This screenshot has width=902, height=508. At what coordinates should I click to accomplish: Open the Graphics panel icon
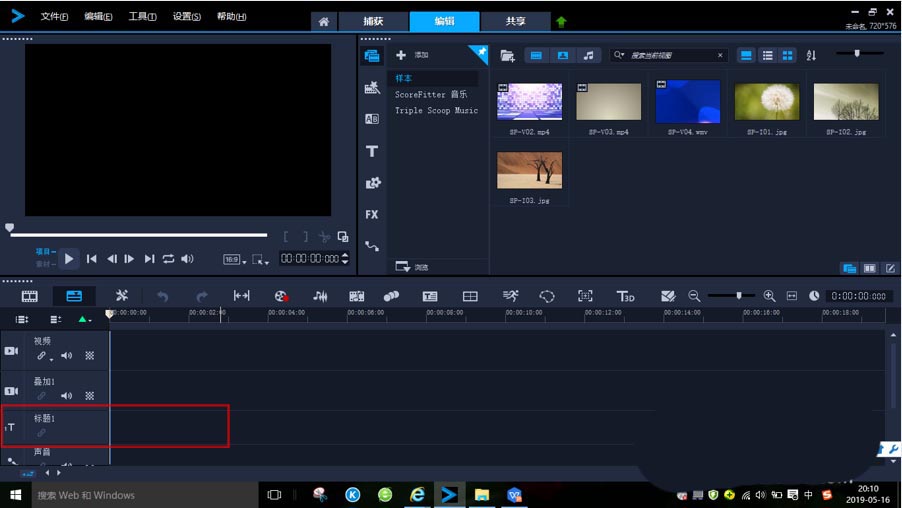coord(373,183)
